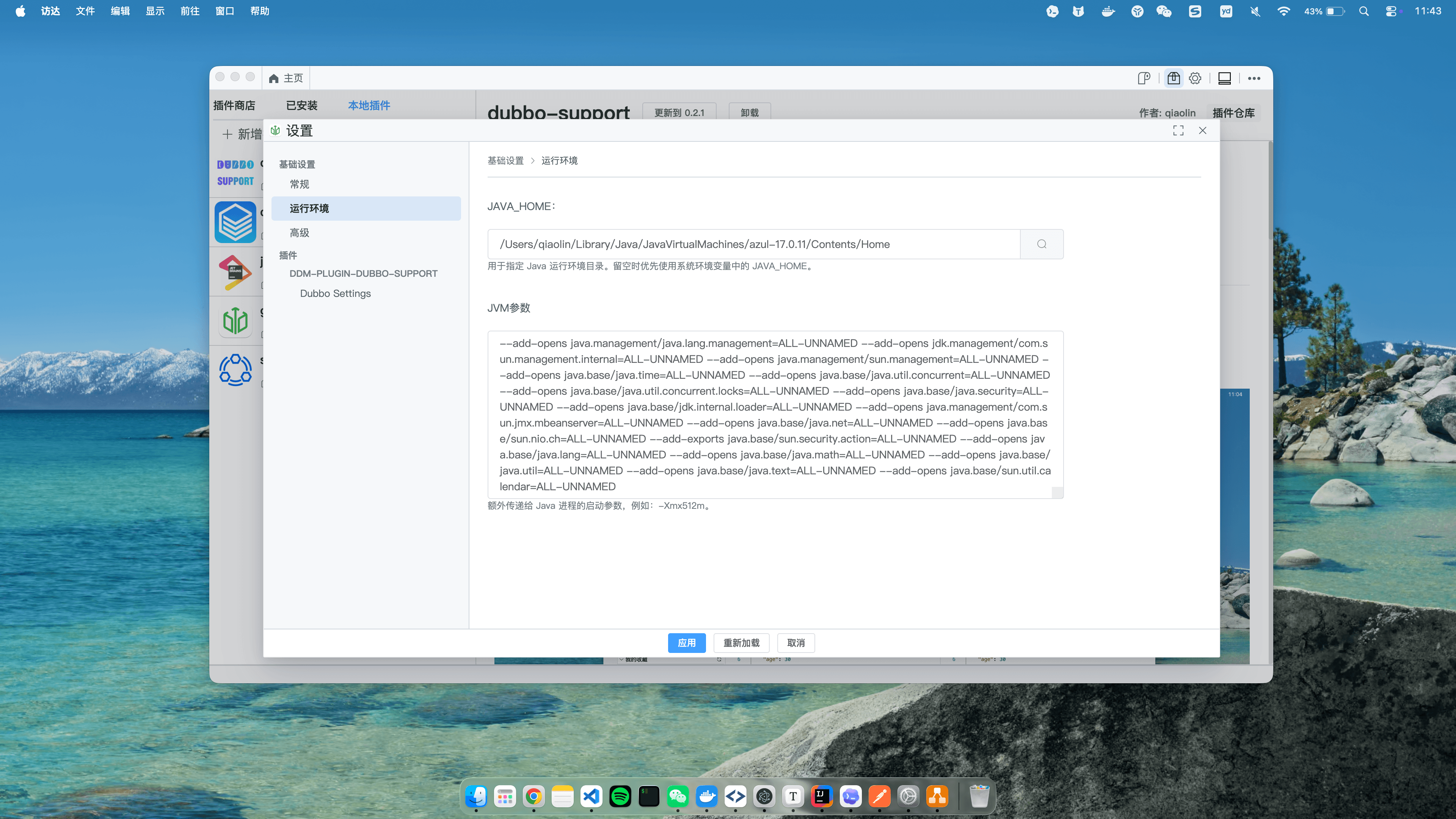Click the Dubbo Support plugin logo
This screenshot has width=1456, height=819.
(235, 173)
